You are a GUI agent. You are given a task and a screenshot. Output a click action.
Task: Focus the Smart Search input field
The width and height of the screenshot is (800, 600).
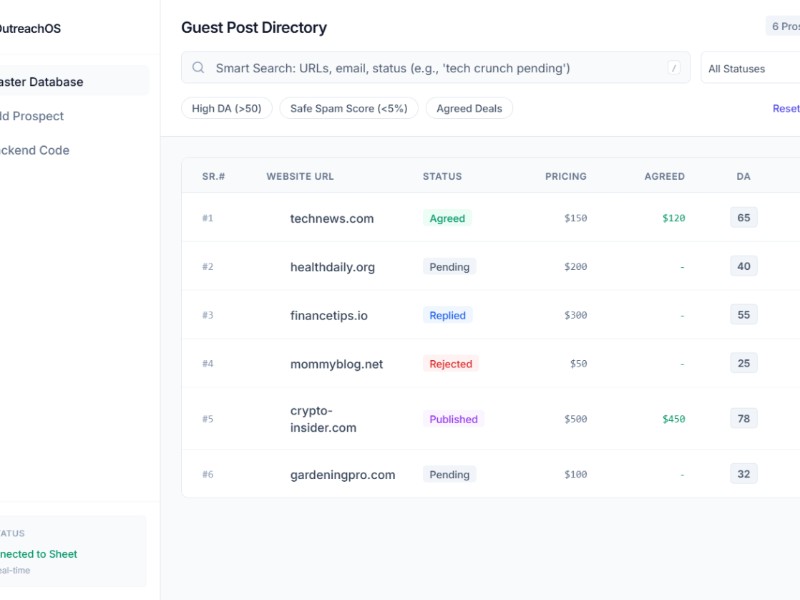tap(430, 68)
